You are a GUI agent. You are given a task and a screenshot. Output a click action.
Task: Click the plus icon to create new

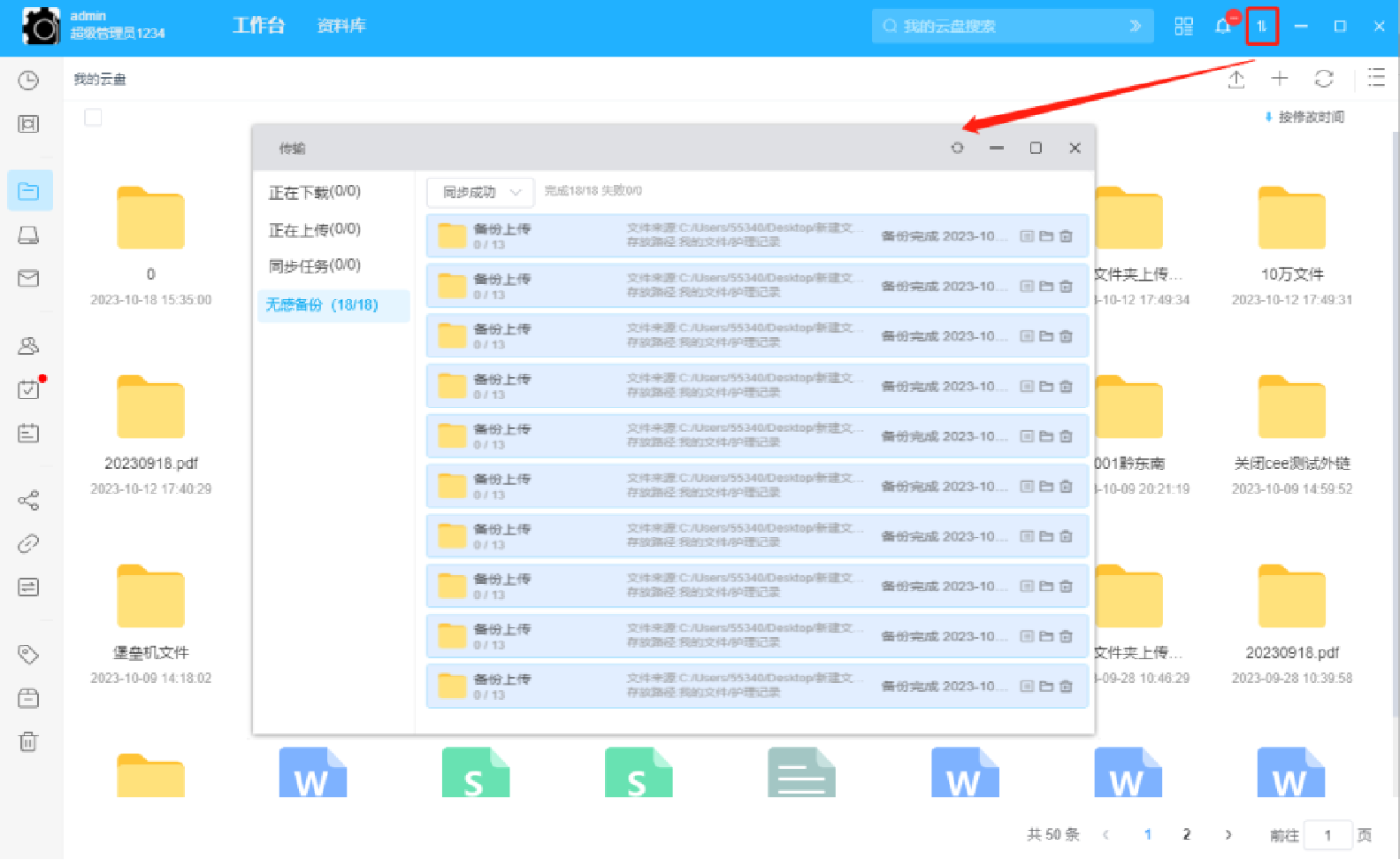[1279, 79]
